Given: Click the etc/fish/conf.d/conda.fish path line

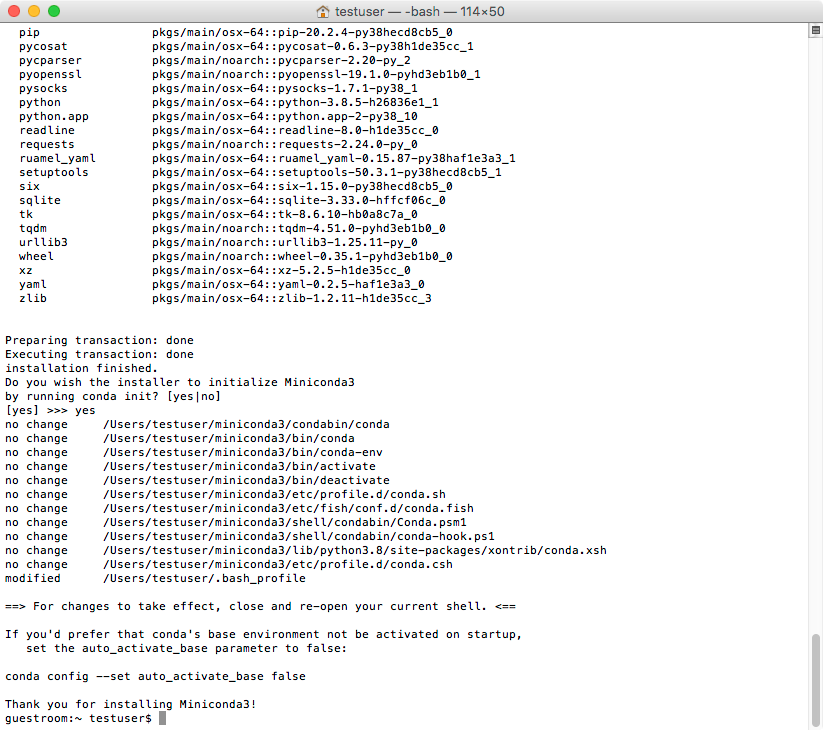Looking at the screenshot, I should (289, 508).
